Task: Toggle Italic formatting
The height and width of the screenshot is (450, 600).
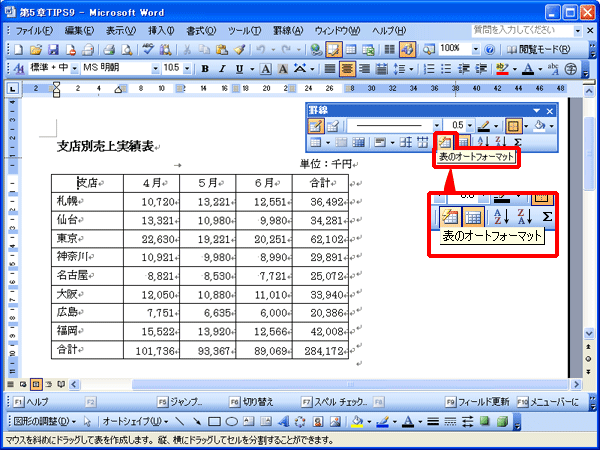Action: tap(222, 69)
